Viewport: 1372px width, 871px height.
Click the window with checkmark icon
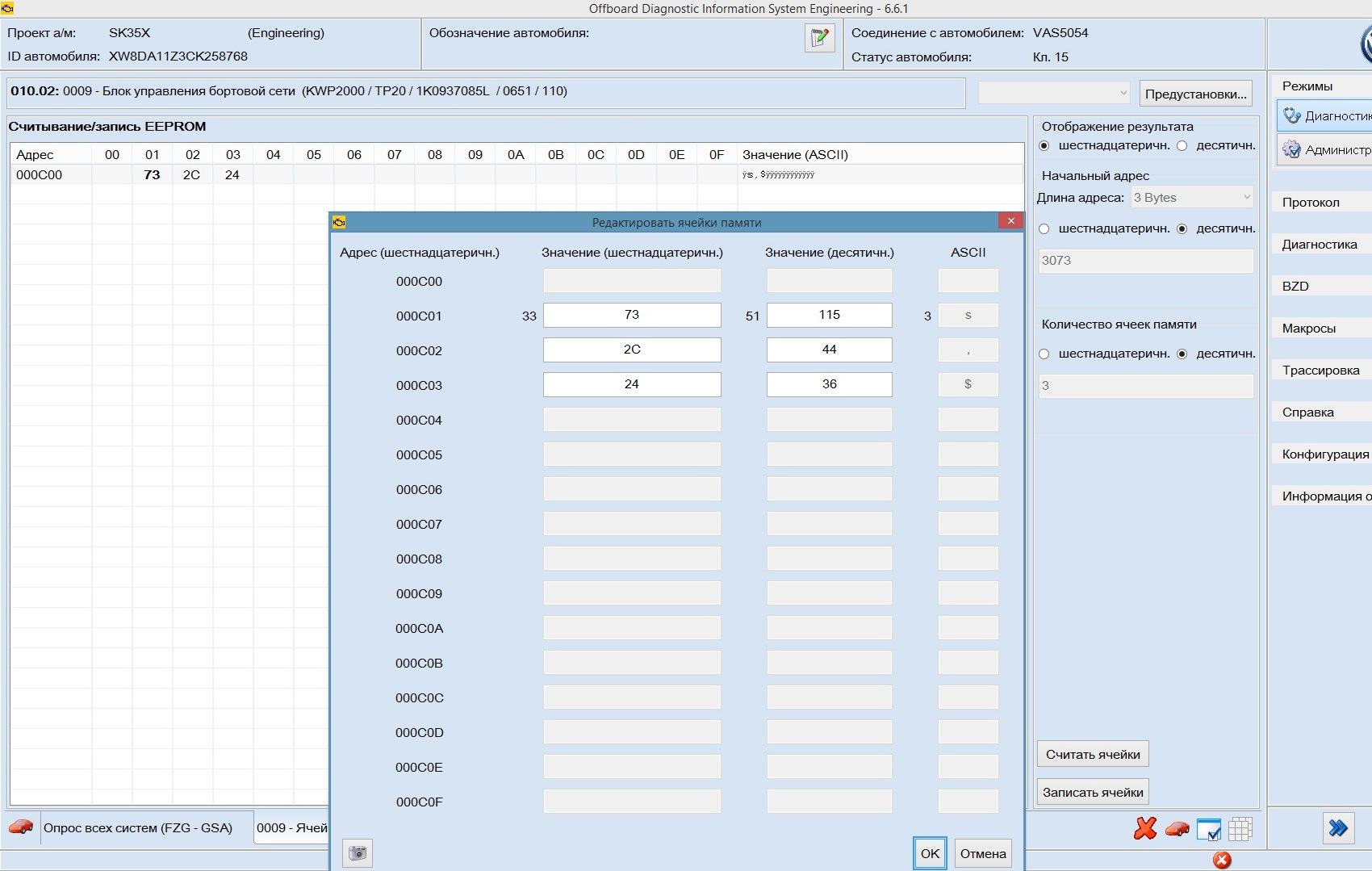pyautogui.click(x=1208, y=829)
